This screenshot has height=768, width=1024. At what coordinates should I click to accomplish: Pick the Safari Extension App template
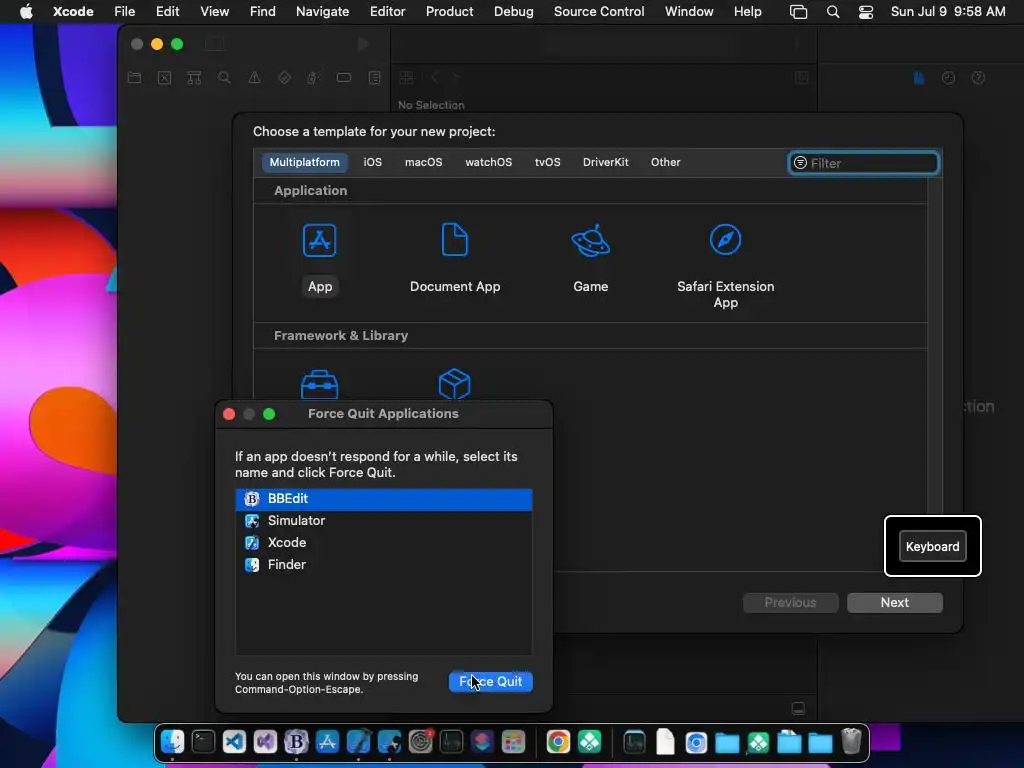[725, 266]
